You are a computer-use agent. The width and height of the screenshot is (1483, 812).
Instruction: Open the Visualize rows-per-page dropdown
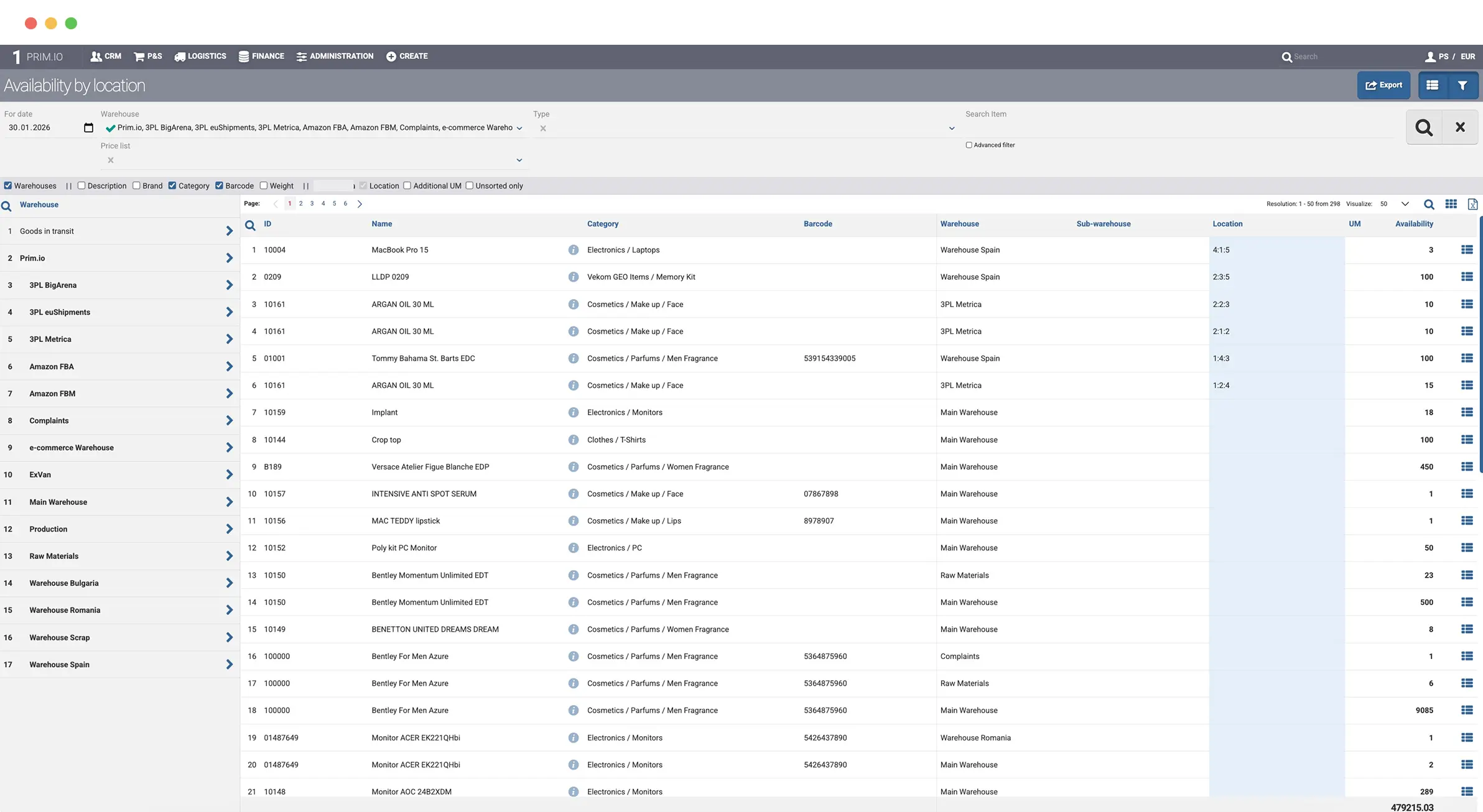point(1405,204)
